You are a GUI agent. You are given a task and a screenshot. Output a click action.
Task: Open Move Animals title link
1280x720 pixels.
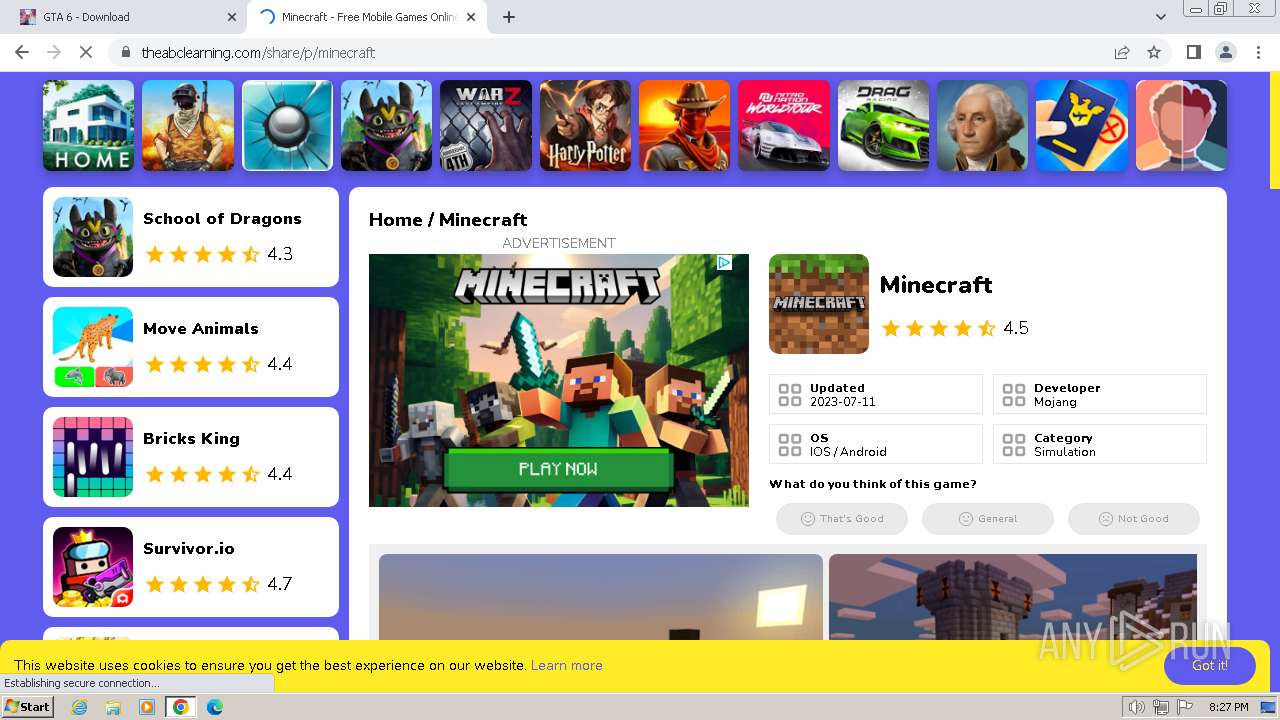click(x=201, y=329)
